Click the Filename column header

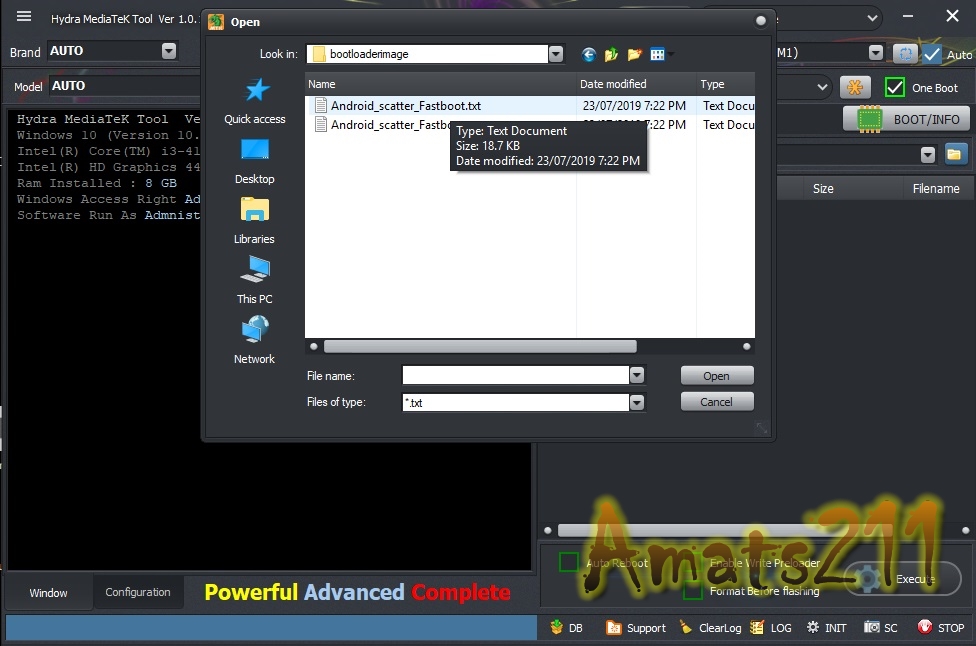pyautogui.click(x=936, y=189)
